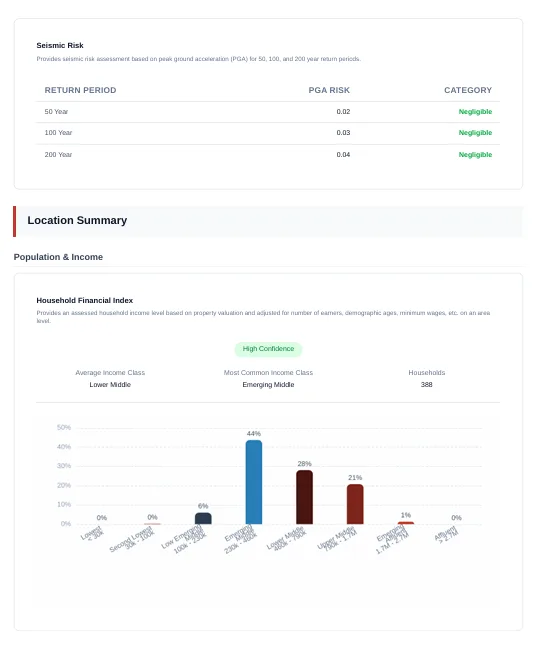
Task: Click the Household Financial Index description text
Action: 263,317
